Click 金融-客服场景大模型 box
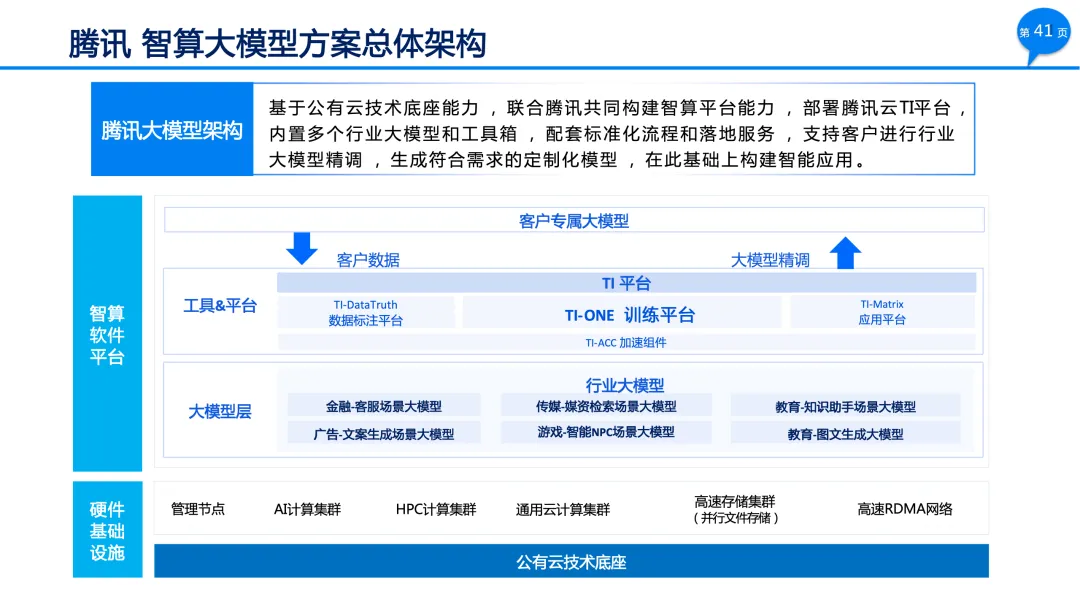This screenshot has width=1080, height=608. pyautogui.click(x=384, y=406)
